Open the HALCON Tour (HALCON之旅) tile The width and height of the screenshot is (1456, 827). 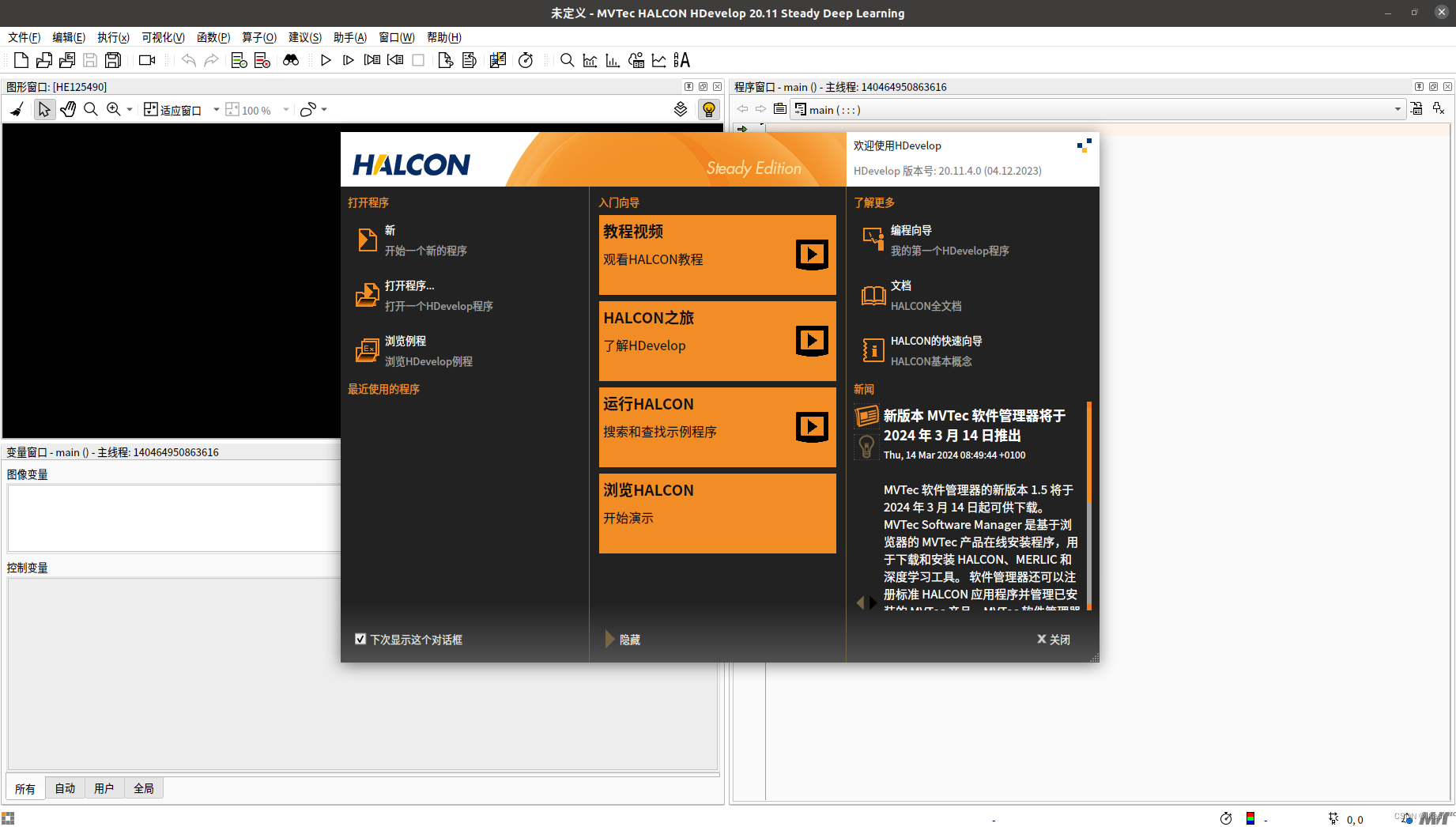tap(718, 341)
